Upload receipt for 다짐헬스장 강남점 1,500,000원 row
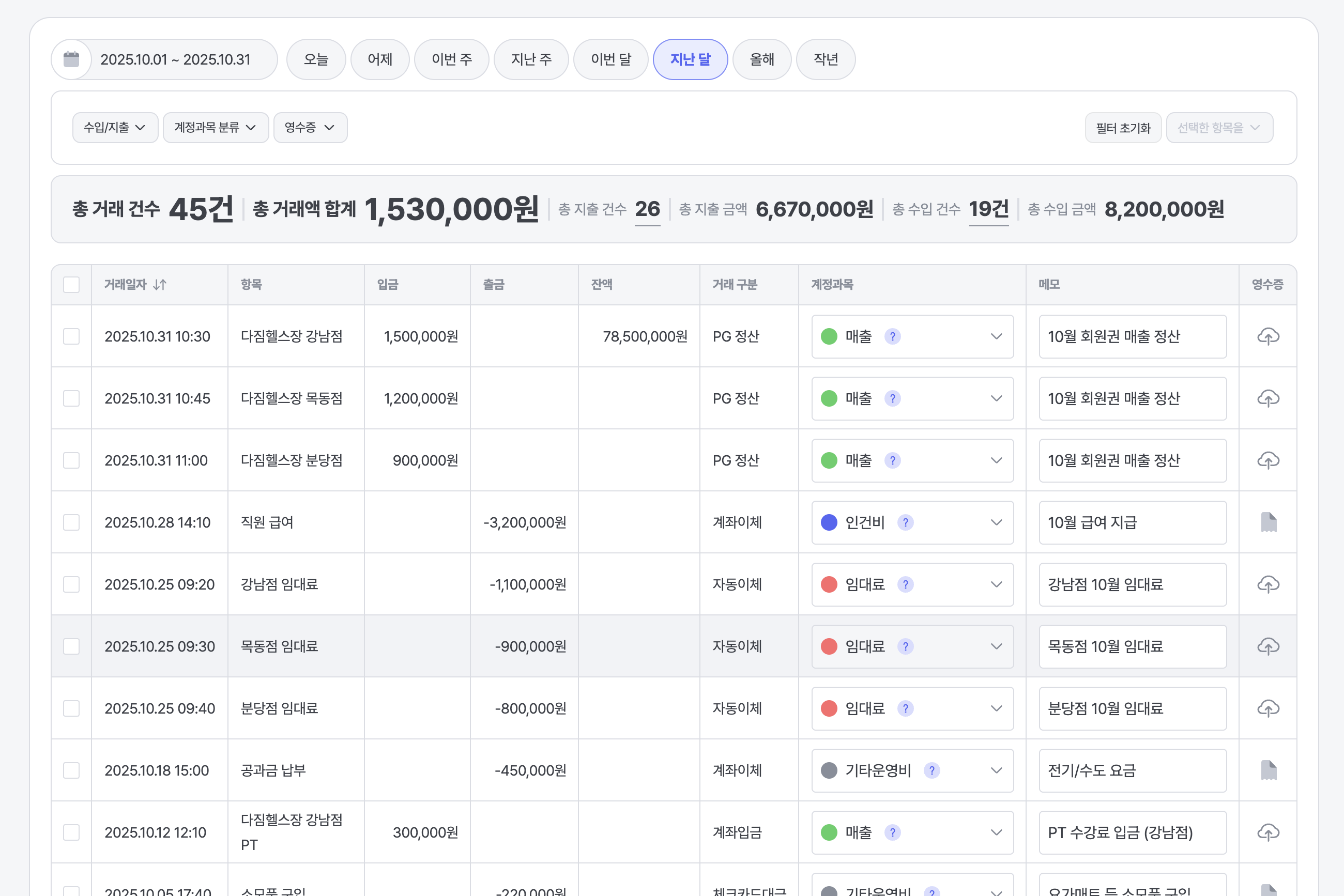Image resolution: width=1344 pixels, height=896 pixels. (x=1267, y=336)
